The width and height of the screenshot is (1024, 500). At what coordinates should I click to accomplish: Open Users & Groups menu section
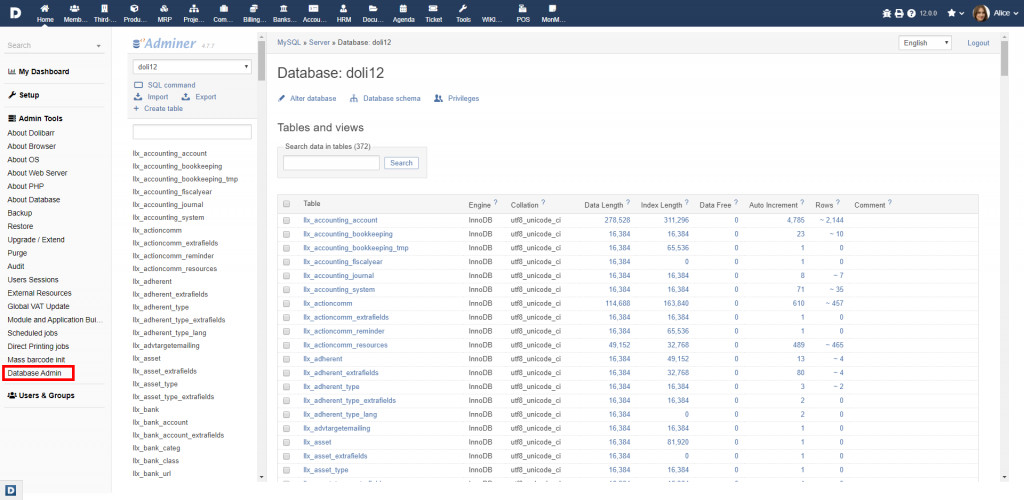46,395
